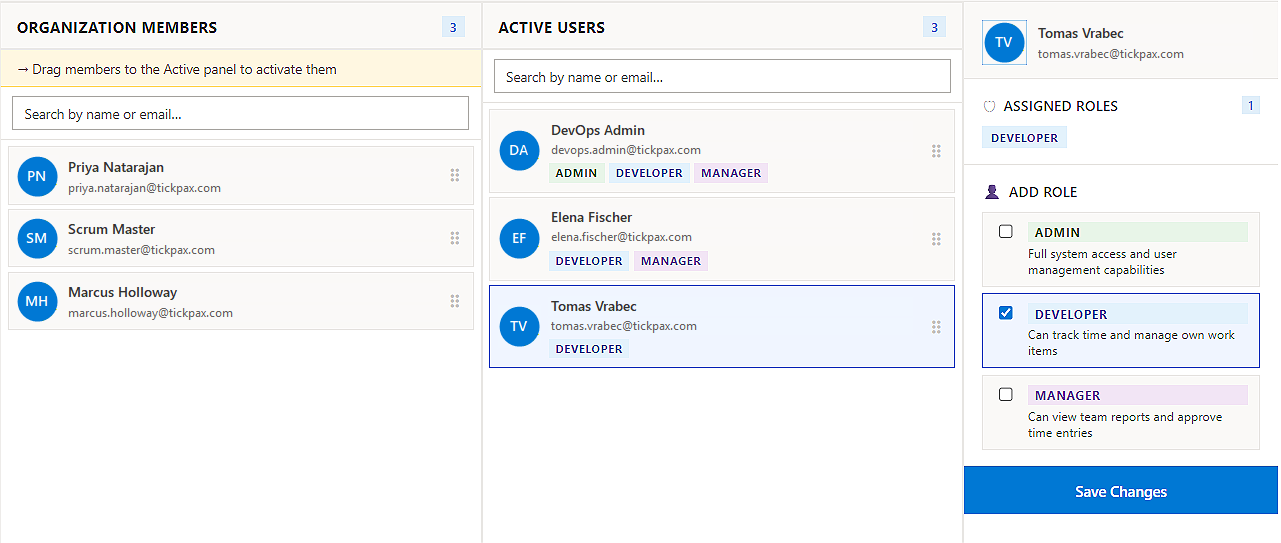Grab the drag handle on Scrum Master's row
Image resolution: width=1281 pixels, height=543 pixels.
click(455, 238)
